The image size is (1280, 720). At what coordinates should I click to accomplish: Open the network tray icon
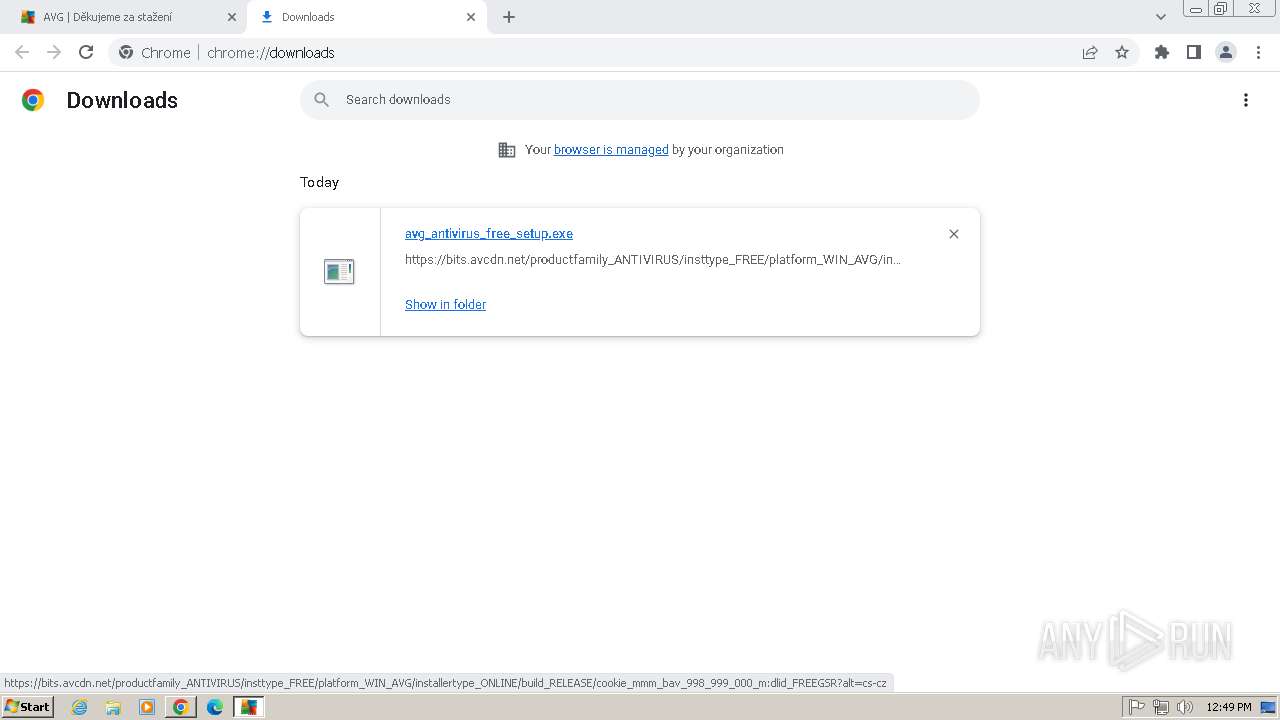(1161, 707)
